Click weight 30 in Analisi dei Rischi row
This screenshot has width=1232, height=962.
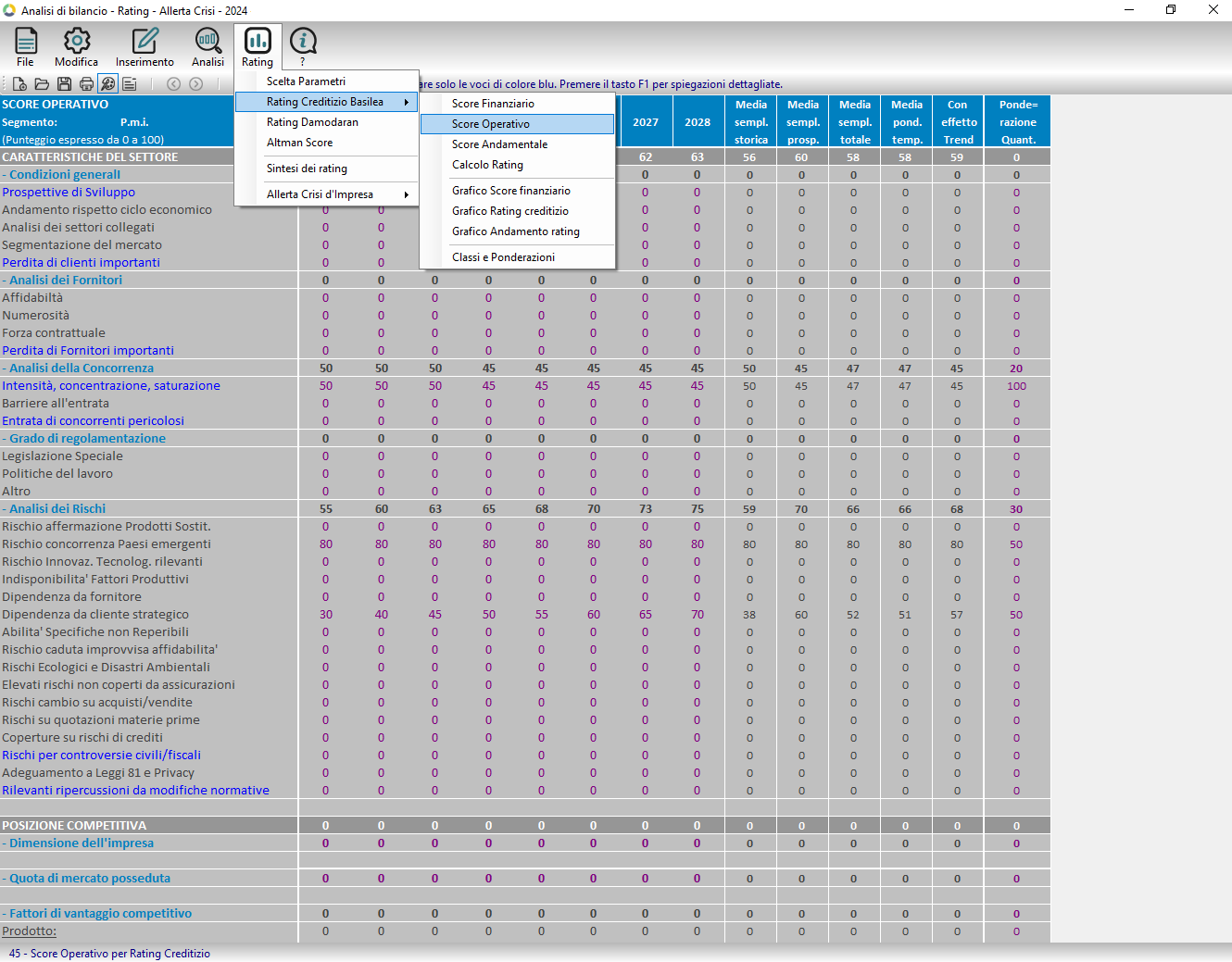pyautogui.click(x=1016, y=509)
